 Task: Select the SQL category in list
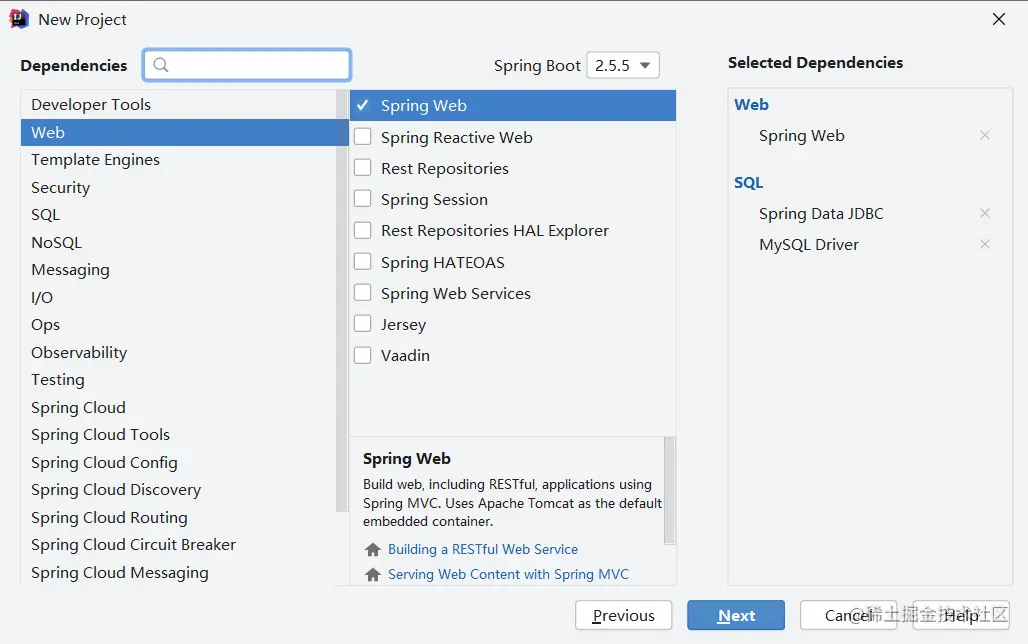178,214
